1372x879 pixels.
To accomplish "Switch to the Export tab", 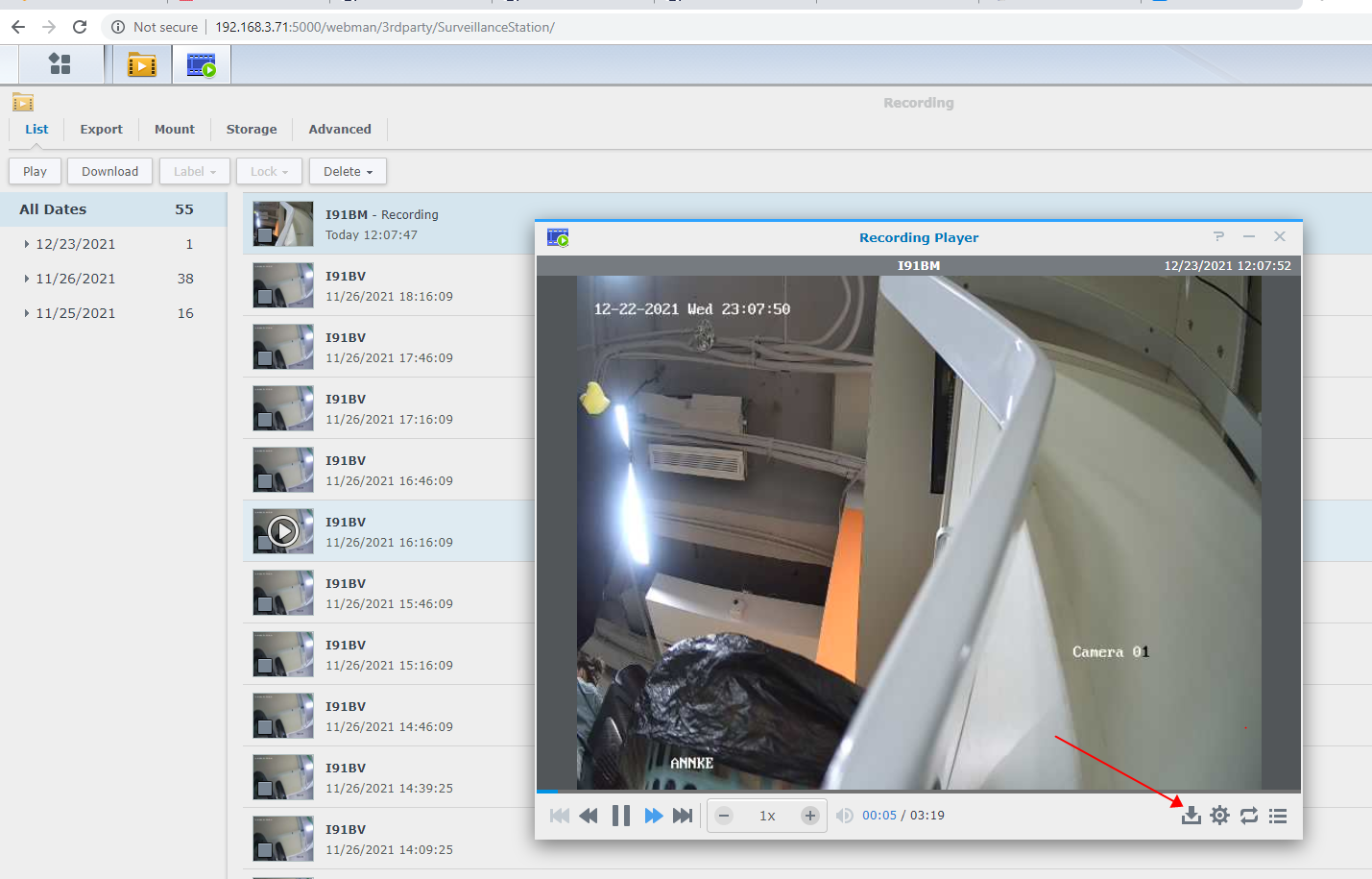I will click(101, 129).
